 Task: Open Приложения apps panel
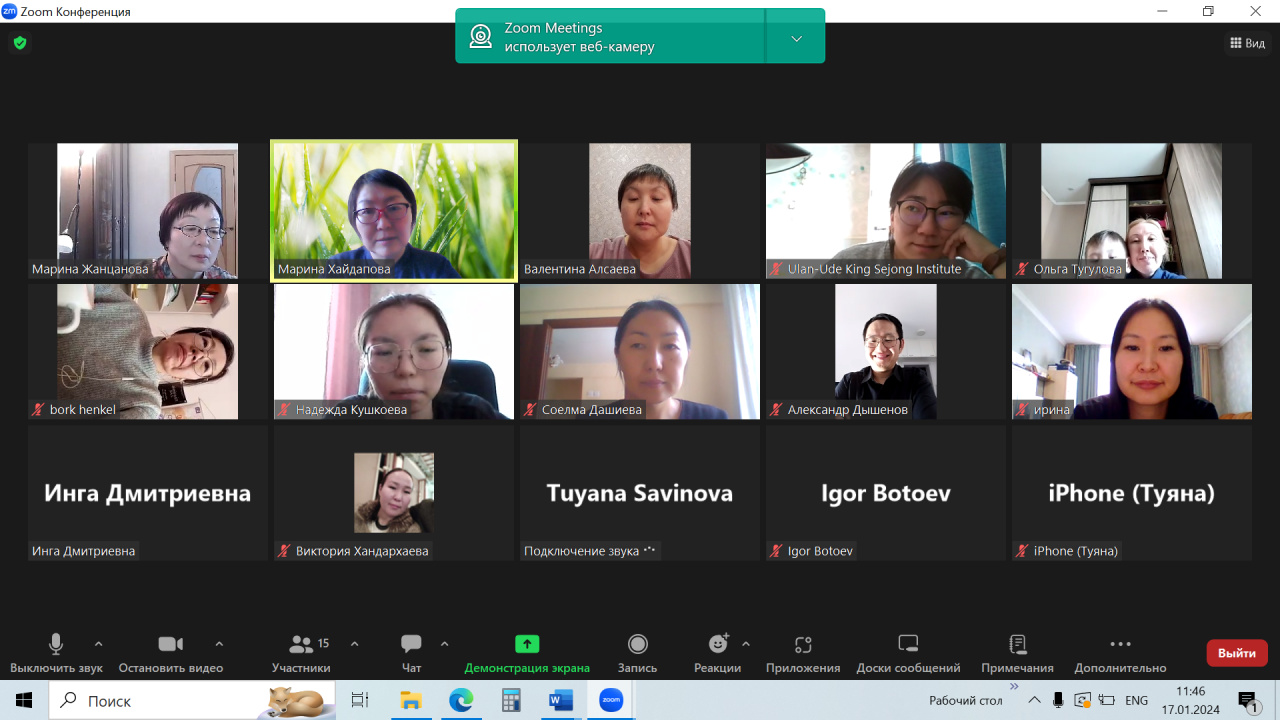coord(803,645)
